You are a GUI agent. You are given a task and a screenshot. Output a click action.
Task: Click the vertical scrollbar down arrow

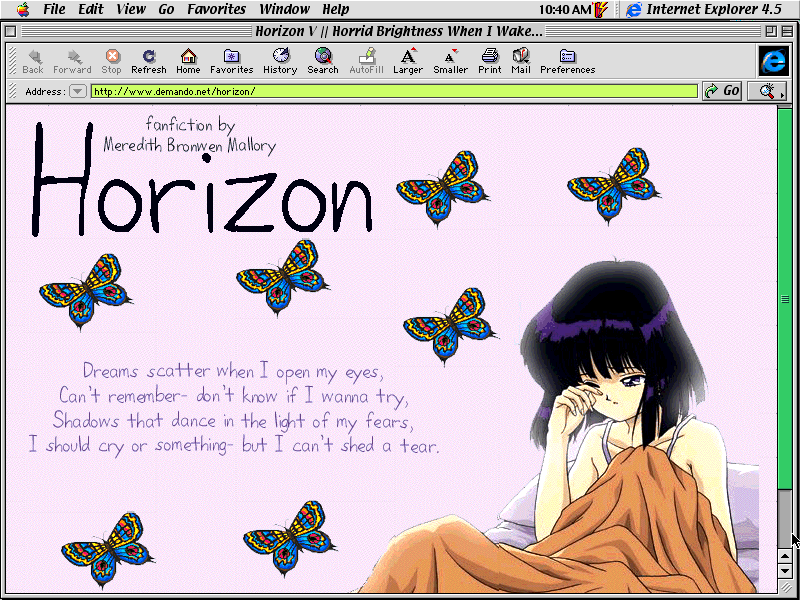[785, 571]
